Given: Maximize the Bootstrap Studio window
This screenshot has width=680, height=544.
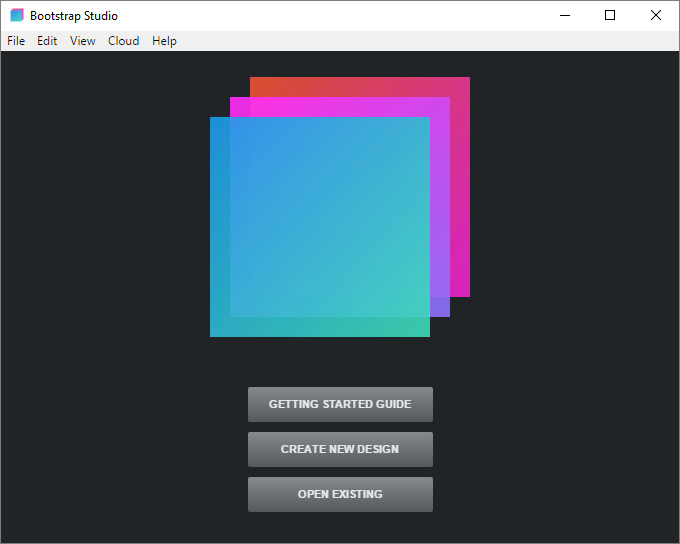Looking at the screenshot, I should tap(610, 16).
